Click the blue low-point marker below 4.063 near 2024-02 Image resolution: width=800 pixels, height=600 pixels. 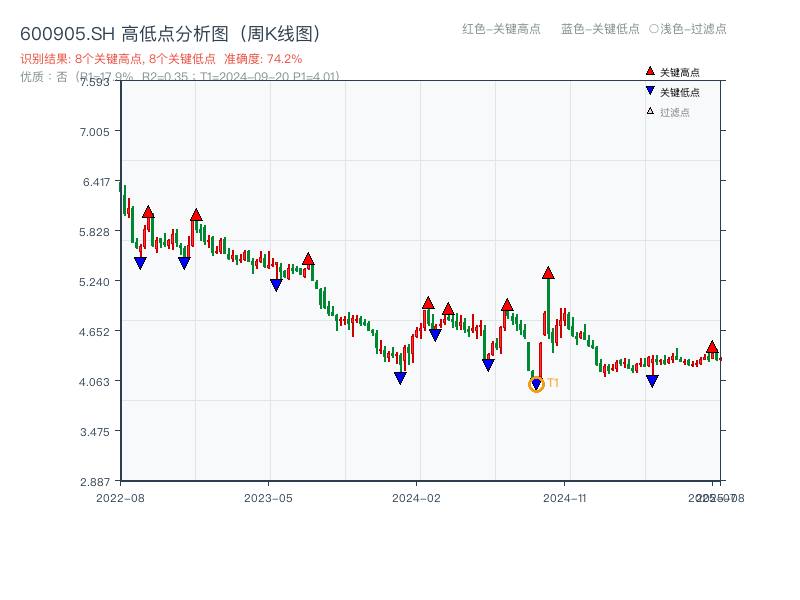pos(400,378)
